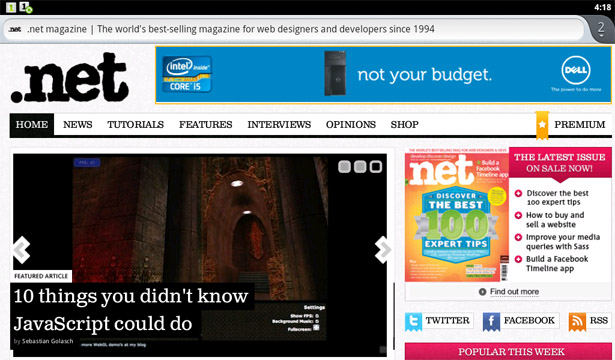This screenshot has width=615, height=360.
Task: Click the gold star Premium ribbon icon
Action: click(542, 125)
